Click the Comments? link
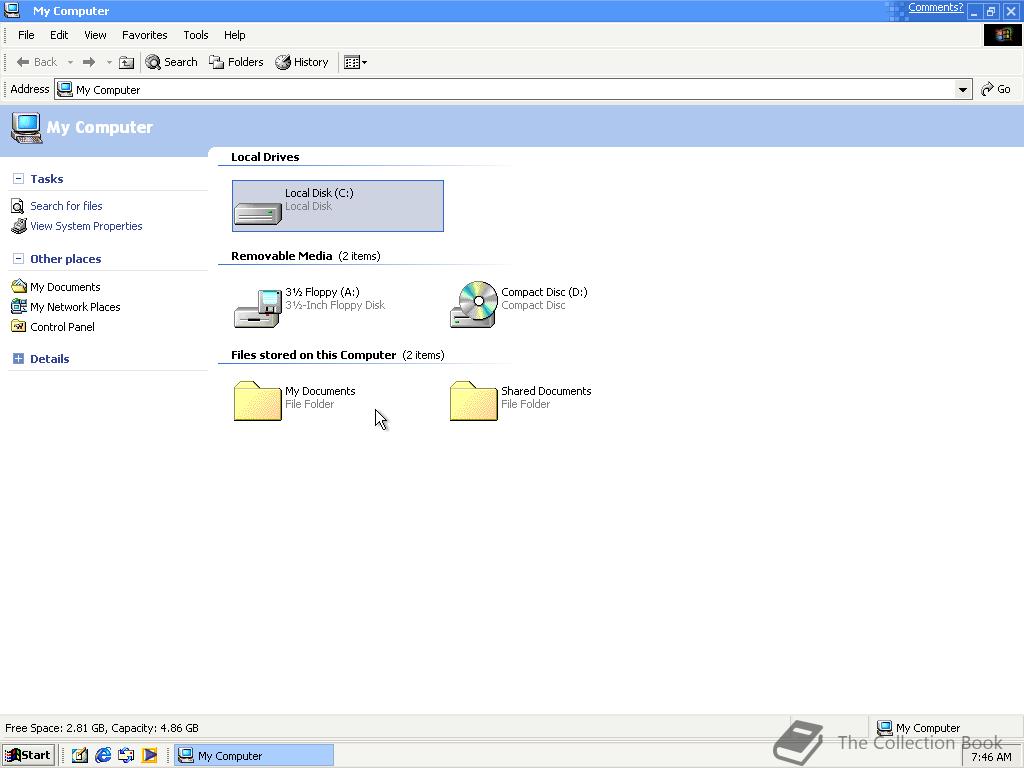 (935, 8)
